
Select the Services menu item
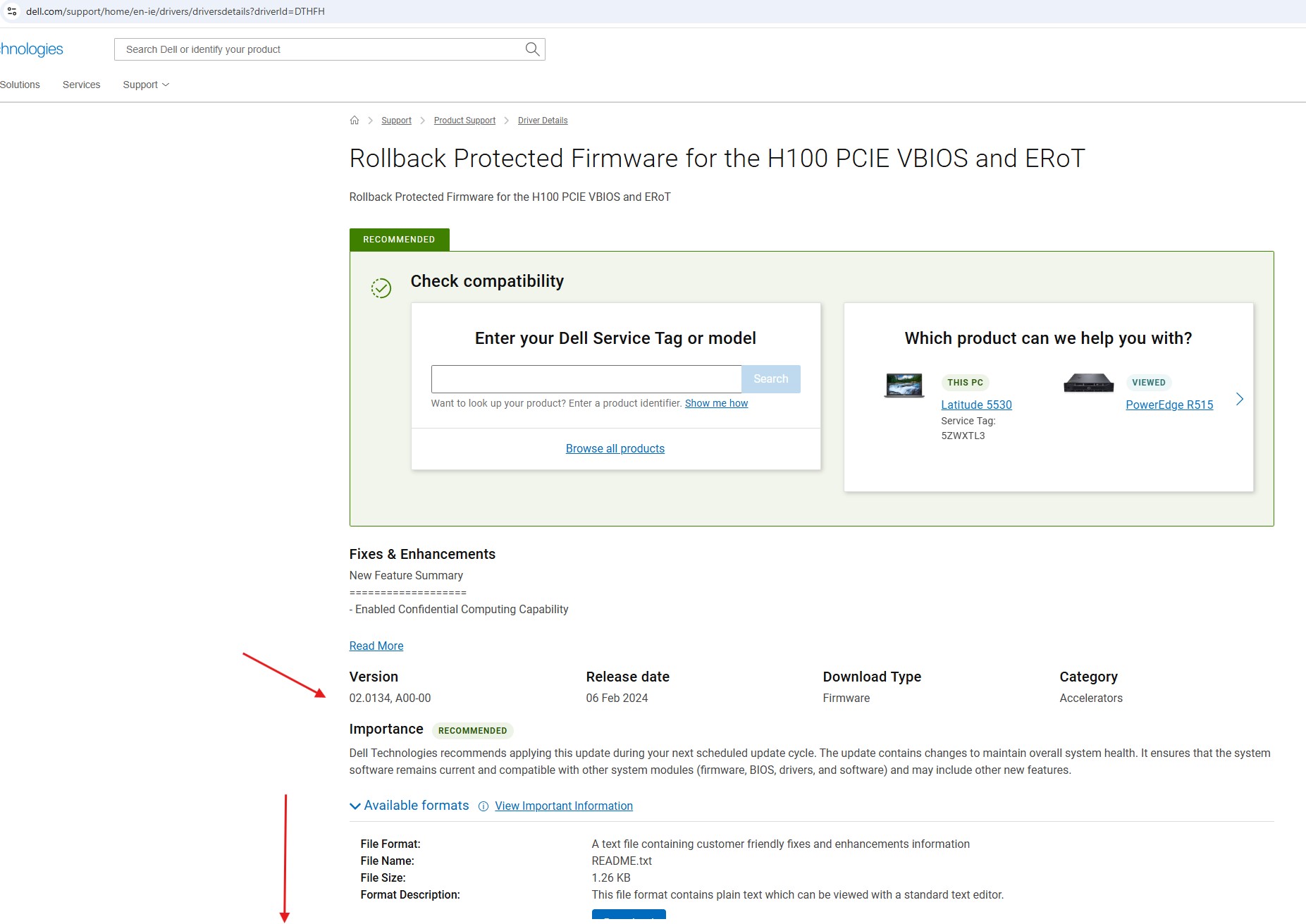pos(81,84)
